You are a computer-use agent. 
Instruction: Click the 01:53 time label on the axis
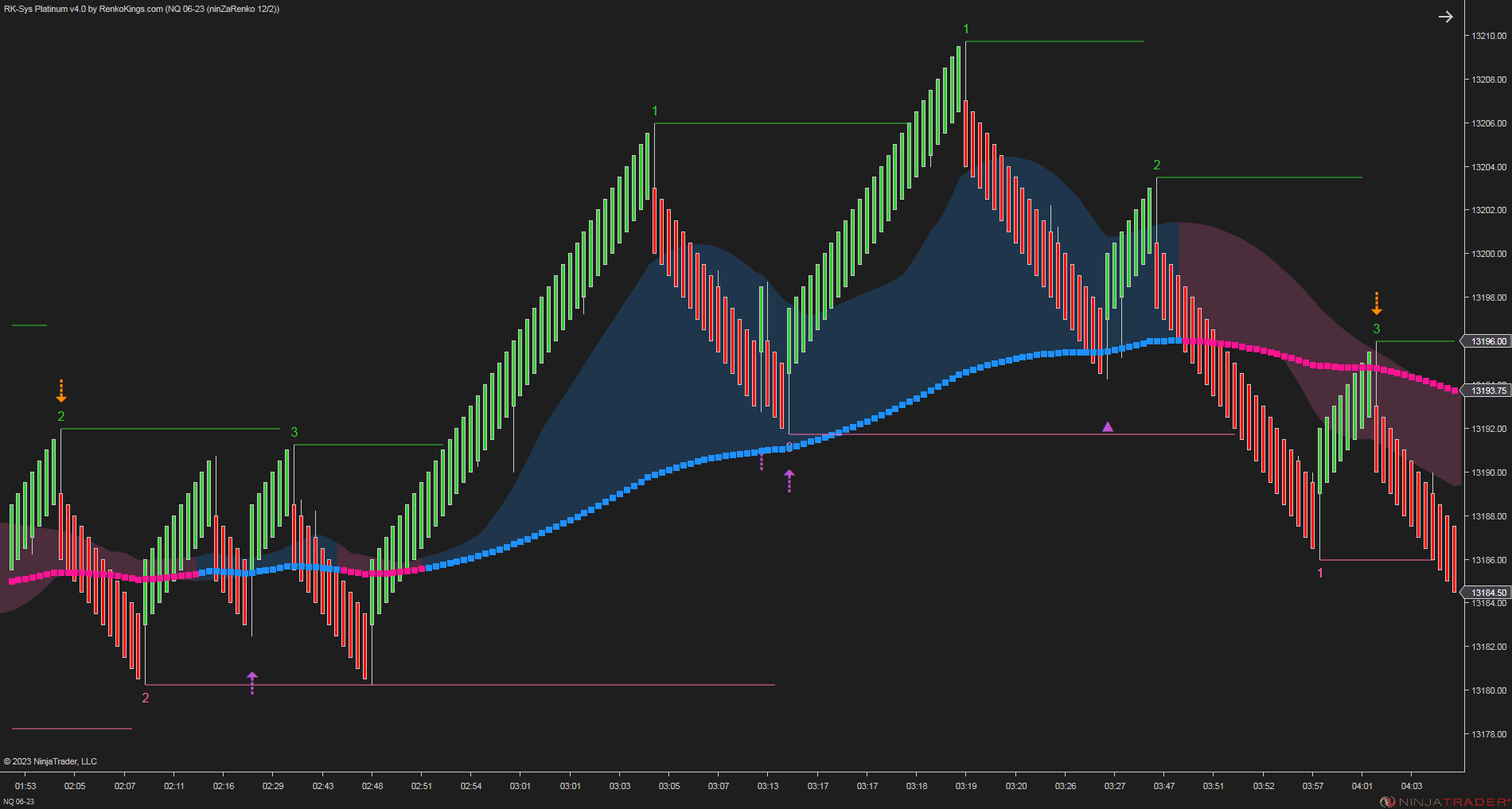(x=25, y=786)
